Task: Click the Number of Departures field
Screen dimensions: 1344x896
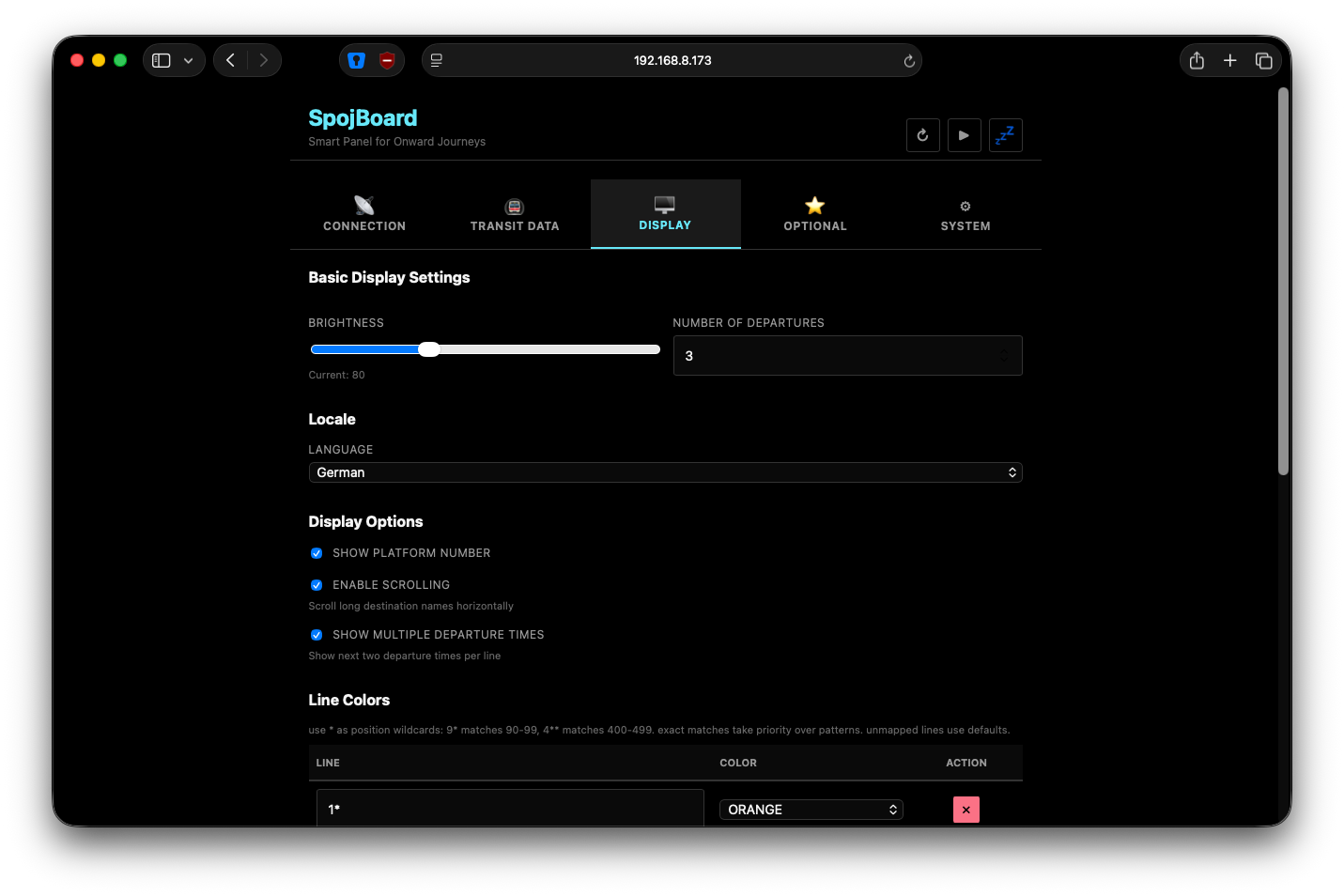Action: tap(836, 356)
